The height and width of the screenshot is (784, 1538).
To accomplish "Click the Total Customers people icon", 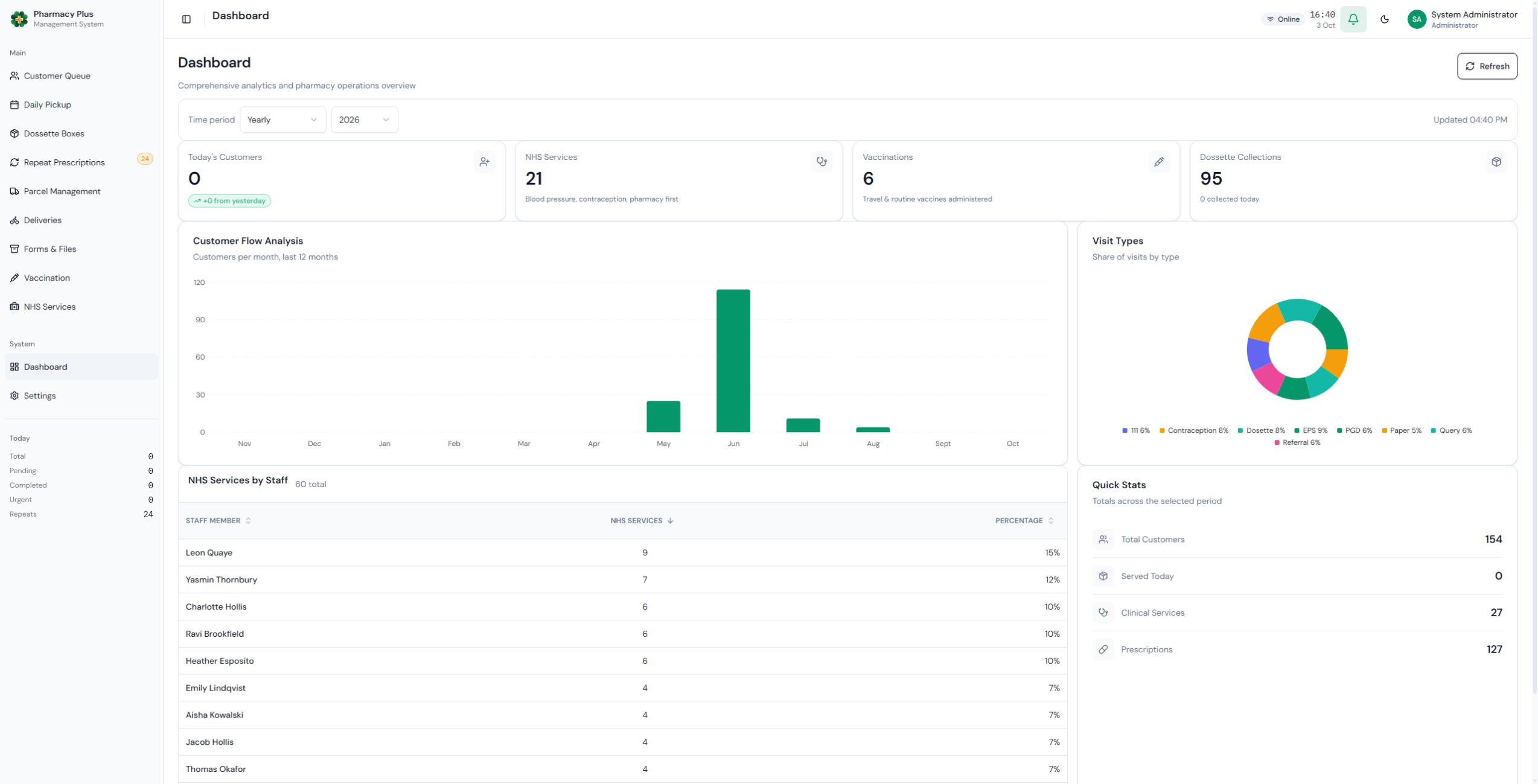I will pos(1103,540).
